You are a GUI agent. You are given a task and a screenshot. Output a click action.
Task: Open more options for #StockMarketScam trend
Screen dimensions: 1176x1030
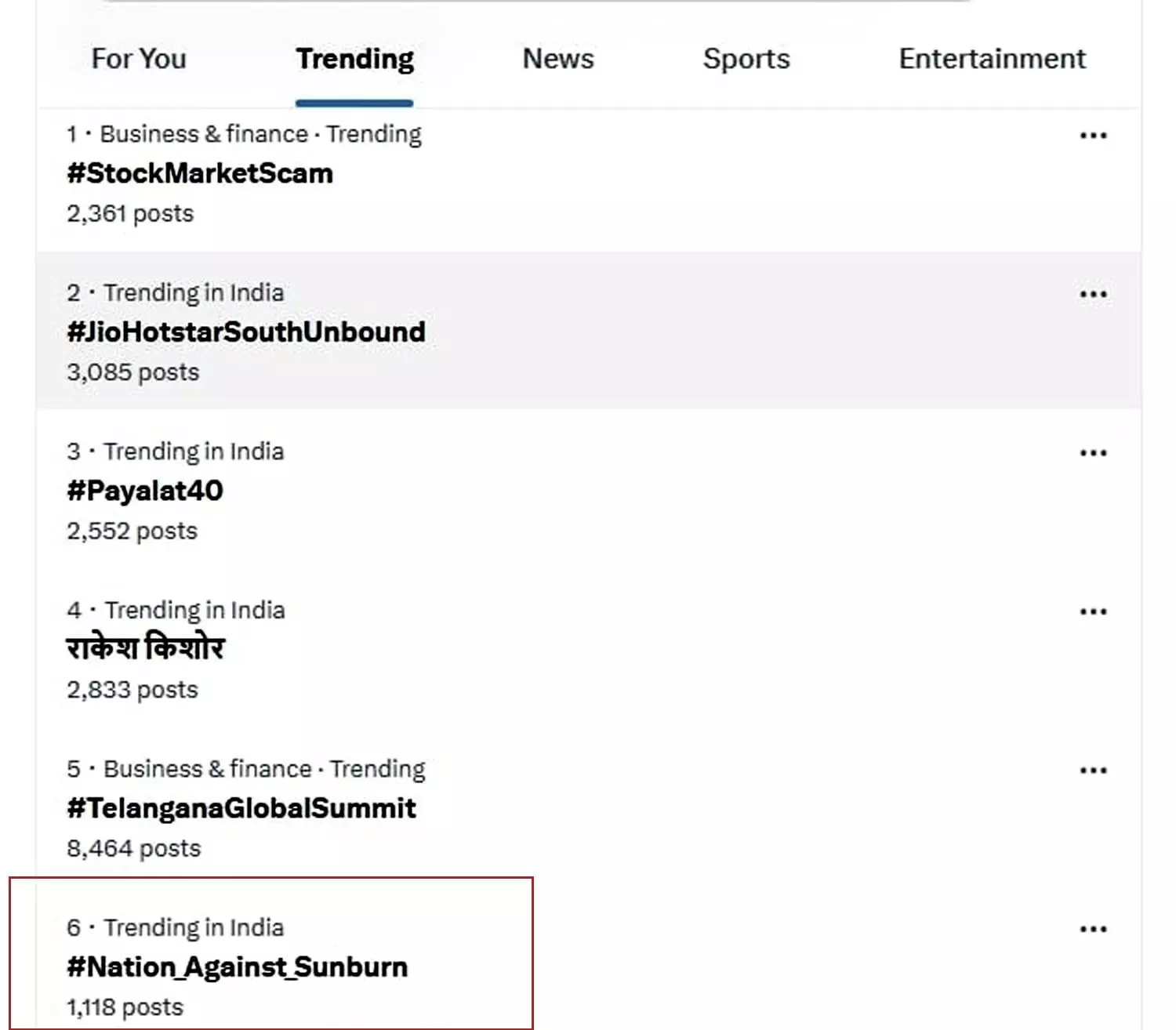point(1093,136)
